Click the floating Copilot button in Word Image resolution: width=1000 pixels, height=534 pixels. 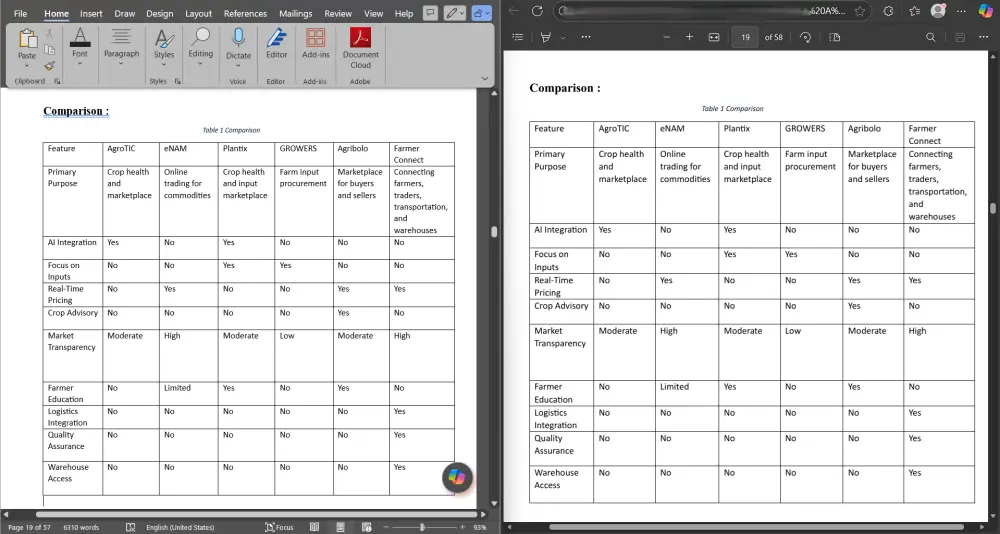pos(457,477)
